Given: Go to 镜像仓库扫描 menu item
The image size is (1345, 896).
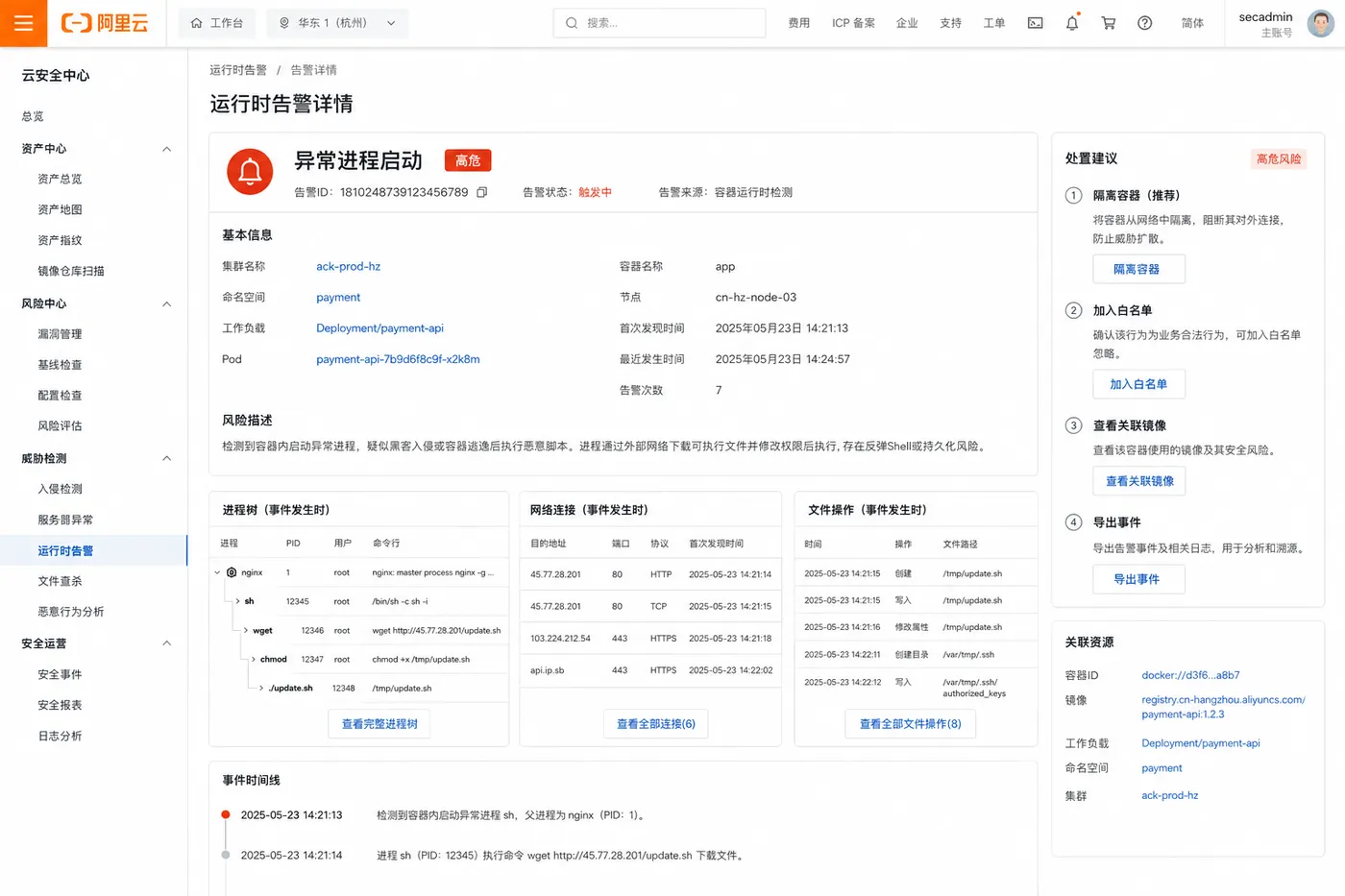Looking at the screenshot, I should click(x=71, y=271).
